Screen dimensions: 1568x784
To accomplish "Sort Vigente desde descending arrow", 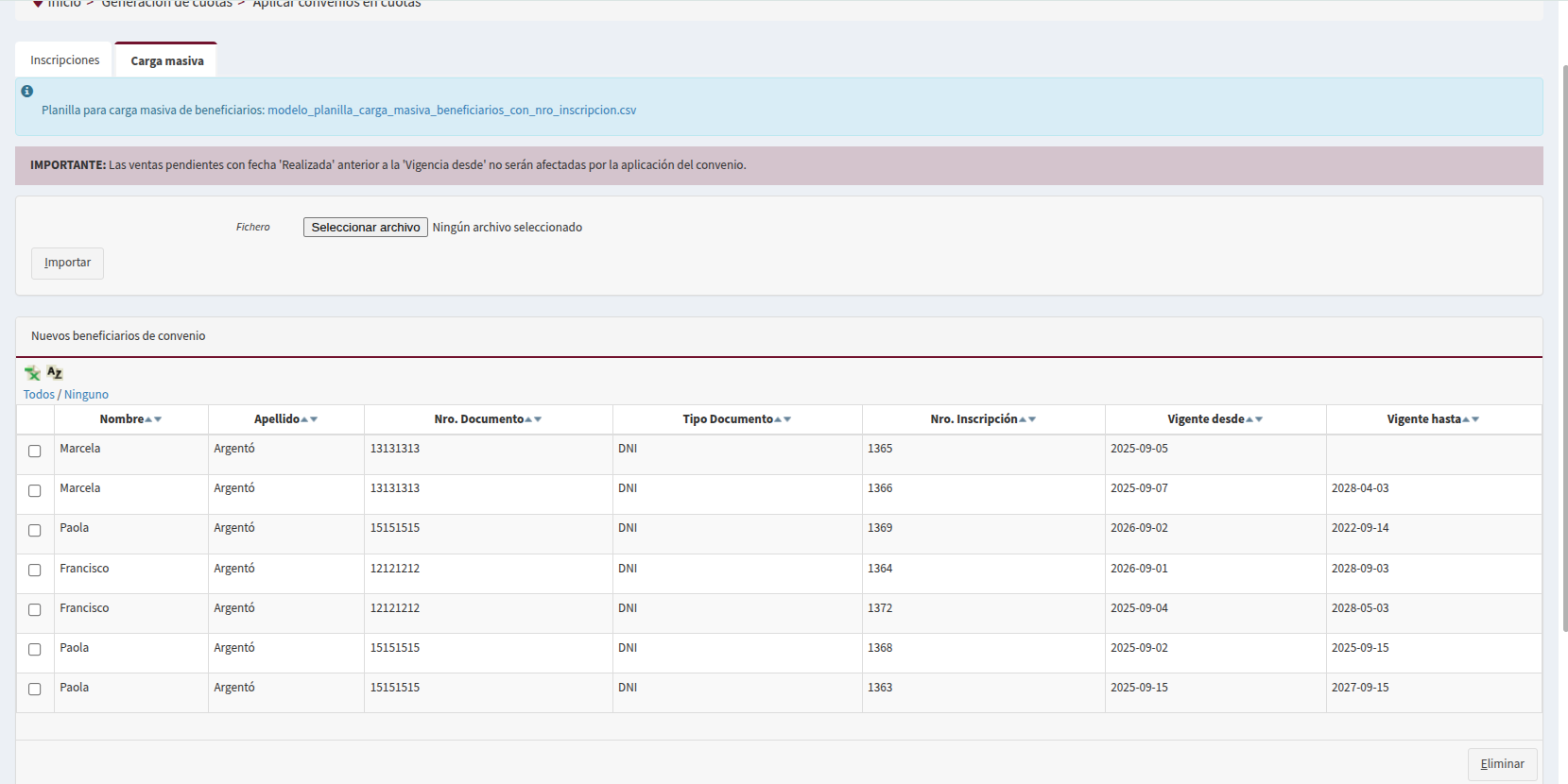I will click(1259, 419).
